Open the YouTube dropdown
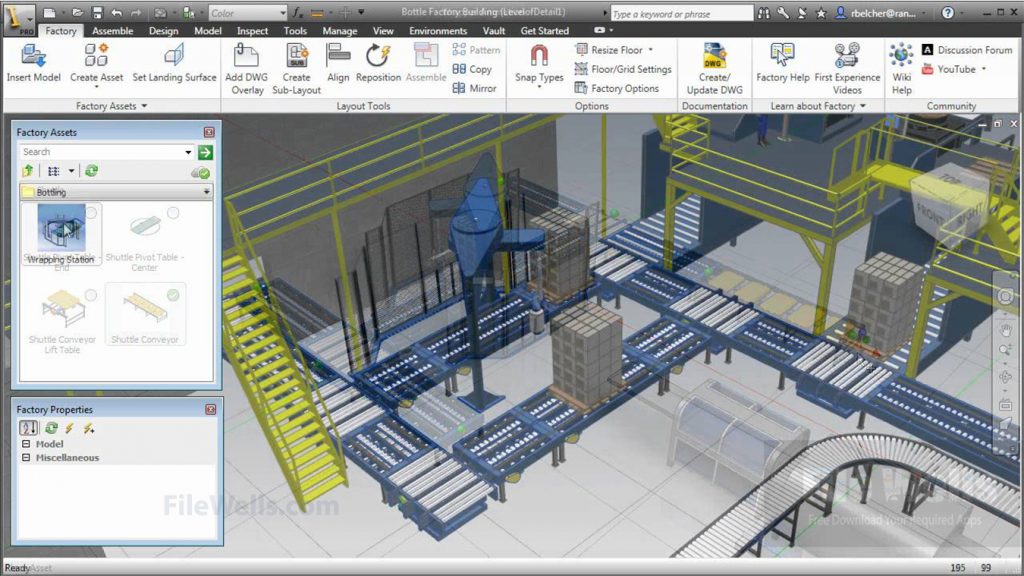The image size is (1024, 576). click(984, 69)
